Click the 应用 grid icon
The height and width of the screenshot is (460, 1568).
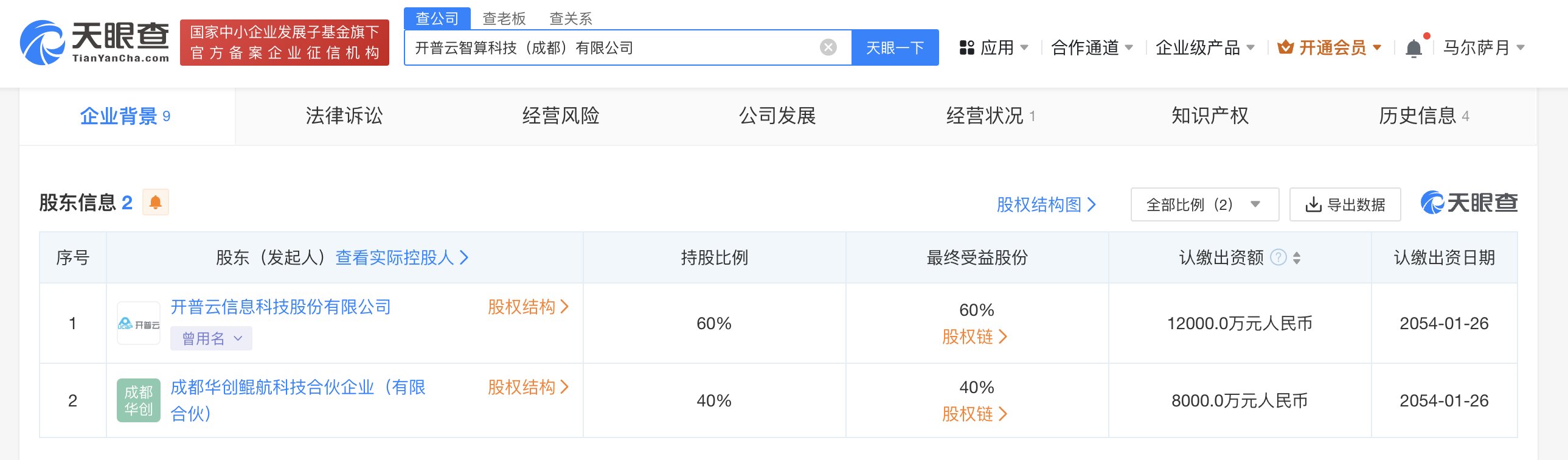pyautogui.click(x=966, y=47)
